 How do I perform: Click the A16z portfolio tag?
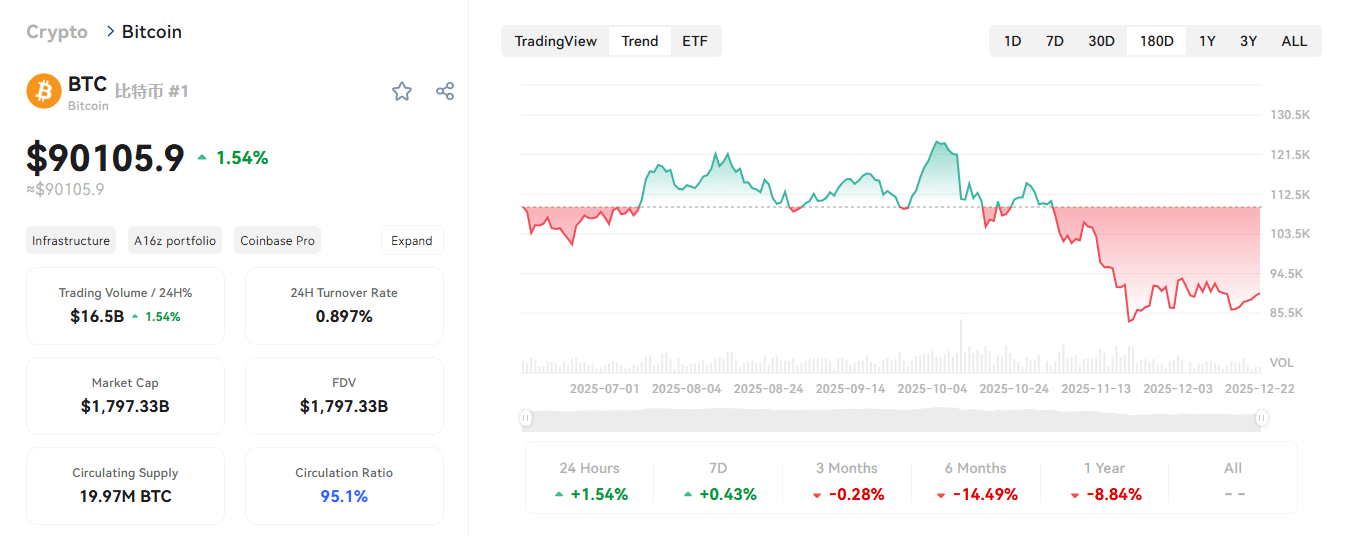coord(175,241)
